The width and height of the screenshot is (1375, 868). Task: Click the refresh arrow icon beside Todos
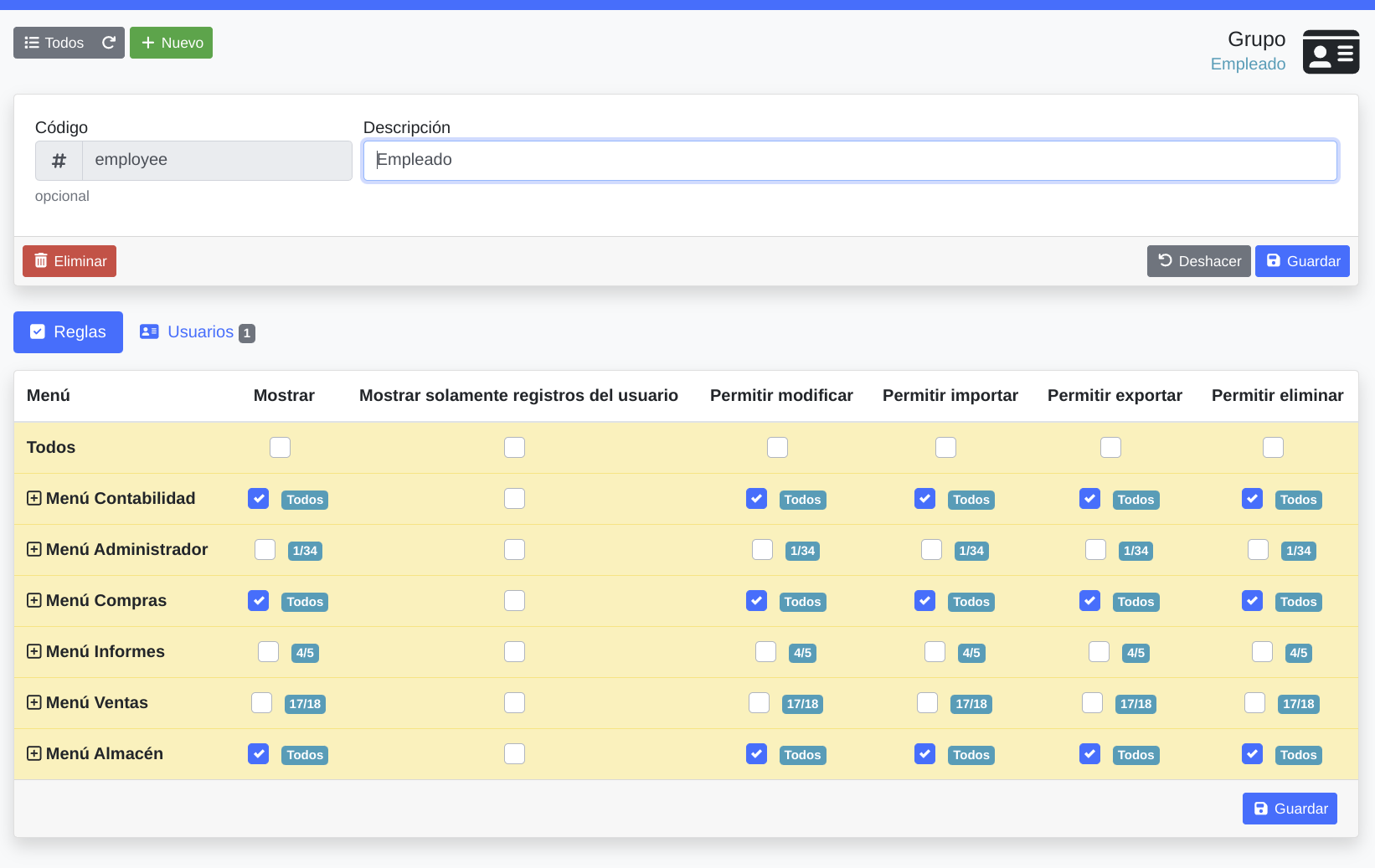click(109, 43)
